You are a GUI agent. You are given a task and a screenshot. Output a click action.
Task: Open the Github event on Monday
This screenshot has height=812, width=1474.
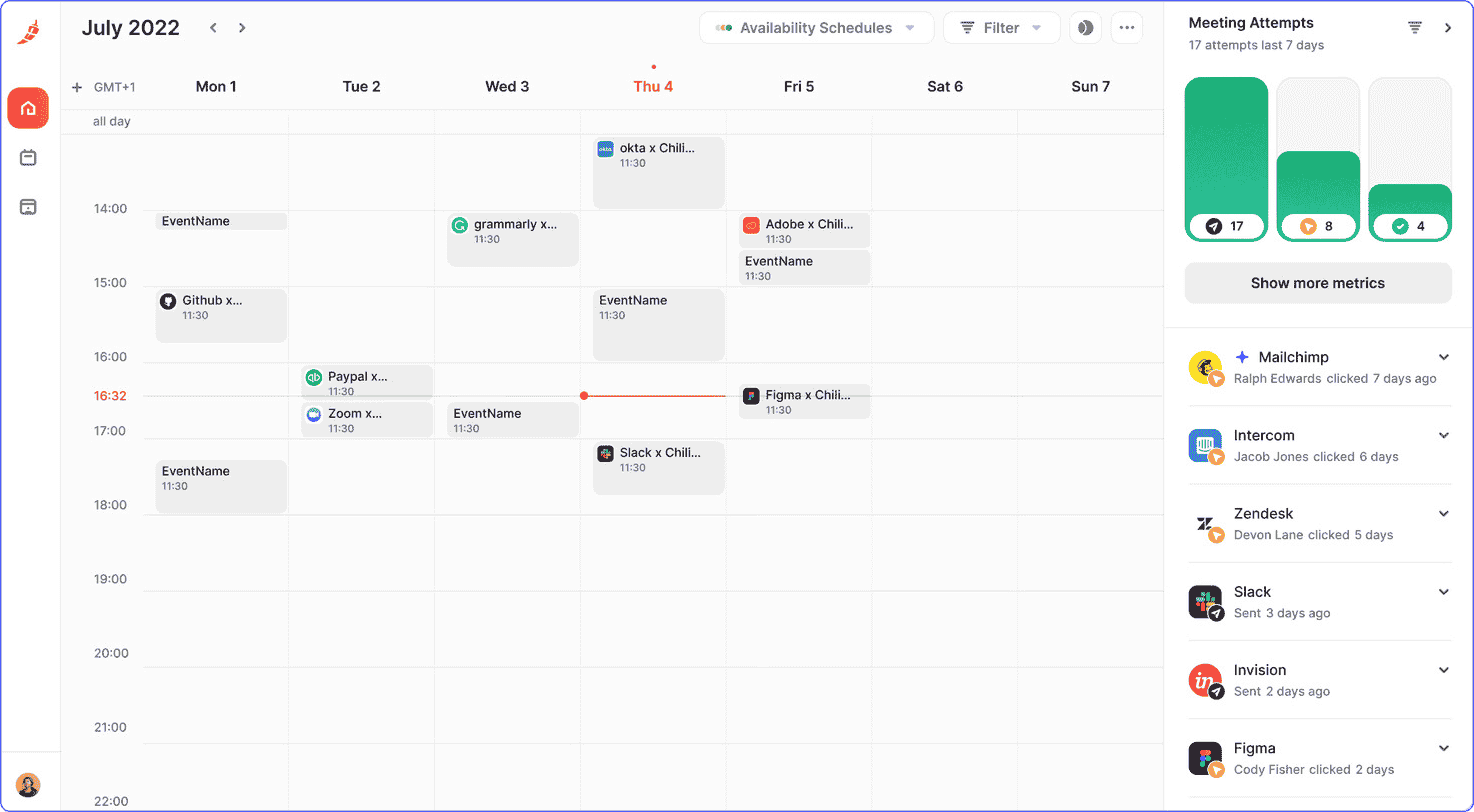point(221,314)
